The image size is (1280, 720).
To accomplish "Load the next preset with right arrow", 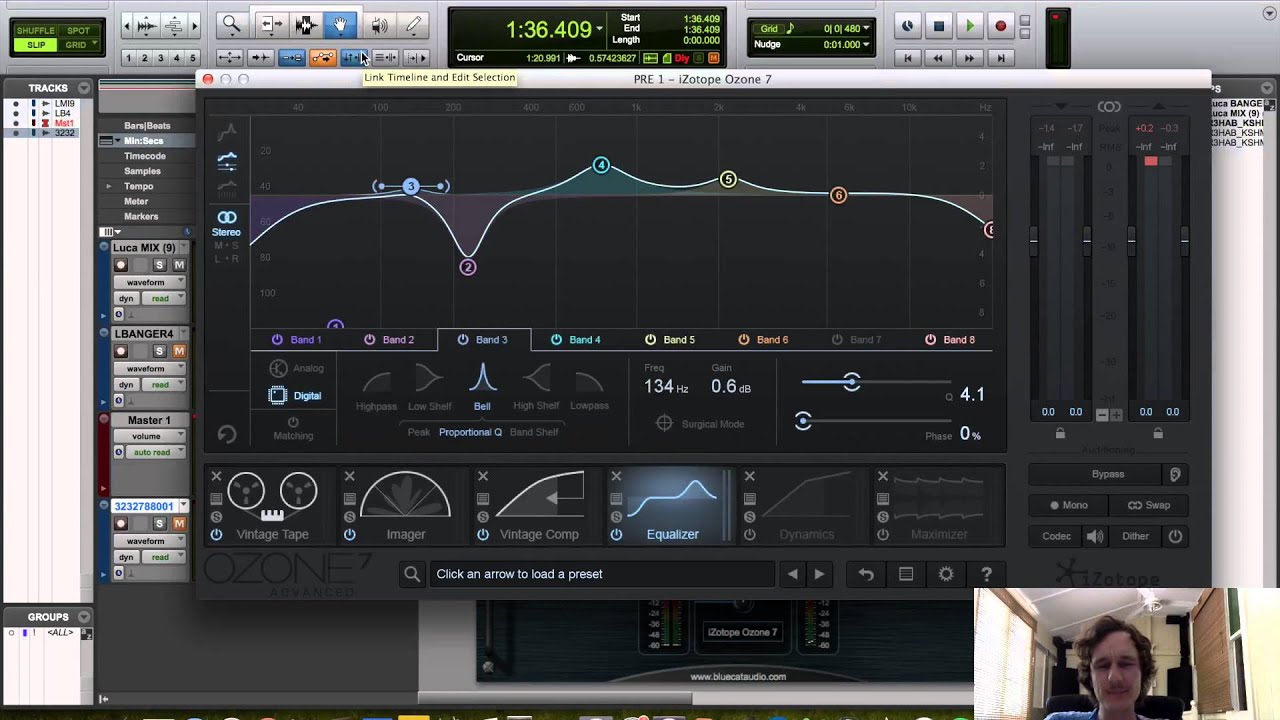I will coord(819,574).
